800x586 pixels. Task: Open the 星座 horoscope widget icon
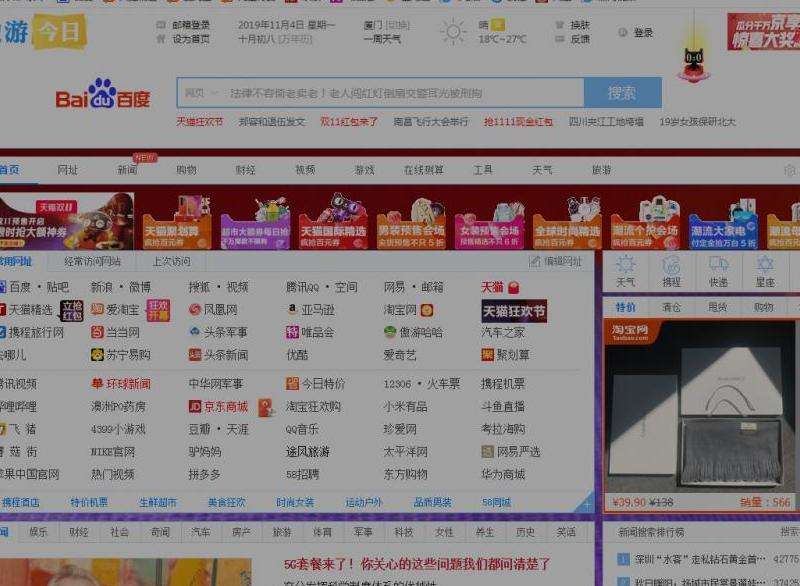pos(765,272)
